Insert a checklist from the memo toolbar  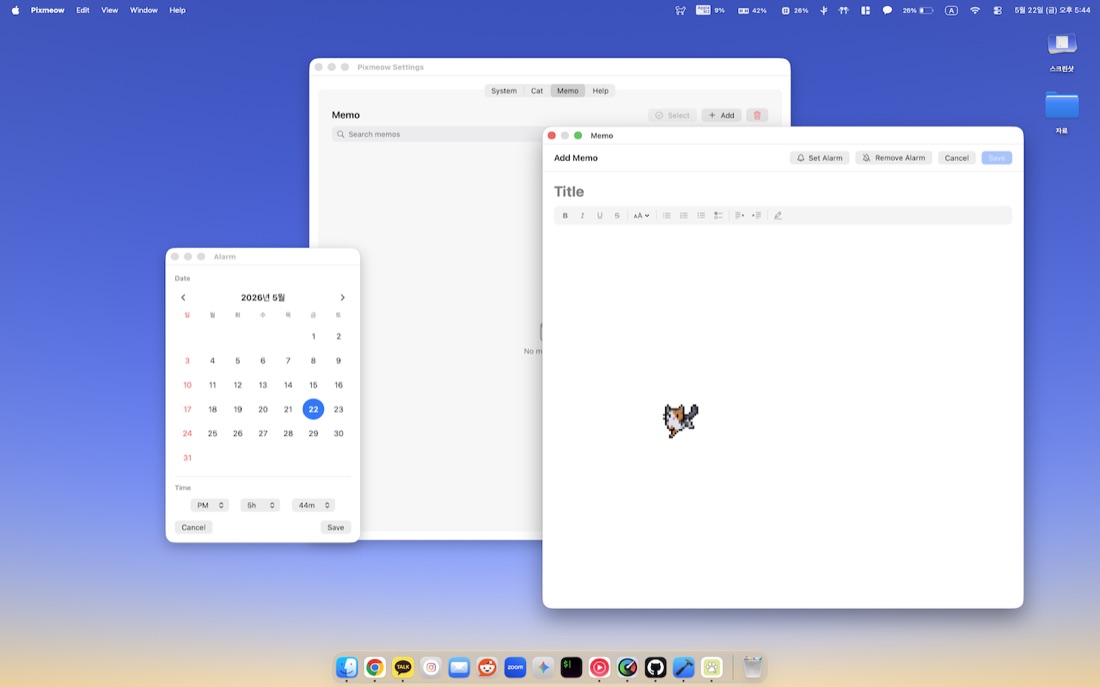click(x=718, y=215)
